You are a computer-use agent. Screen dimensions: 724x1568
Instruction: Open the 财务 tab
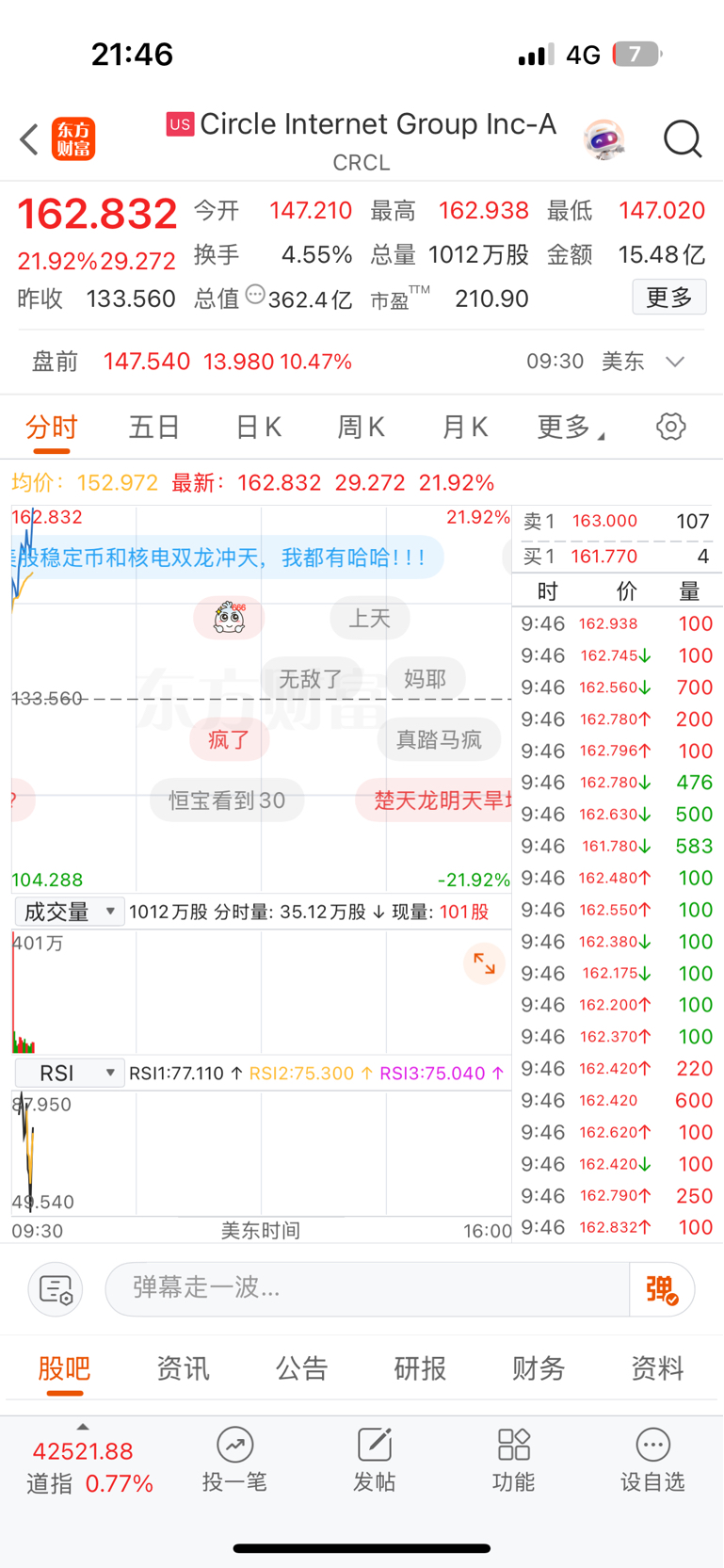click(539, 1368)
